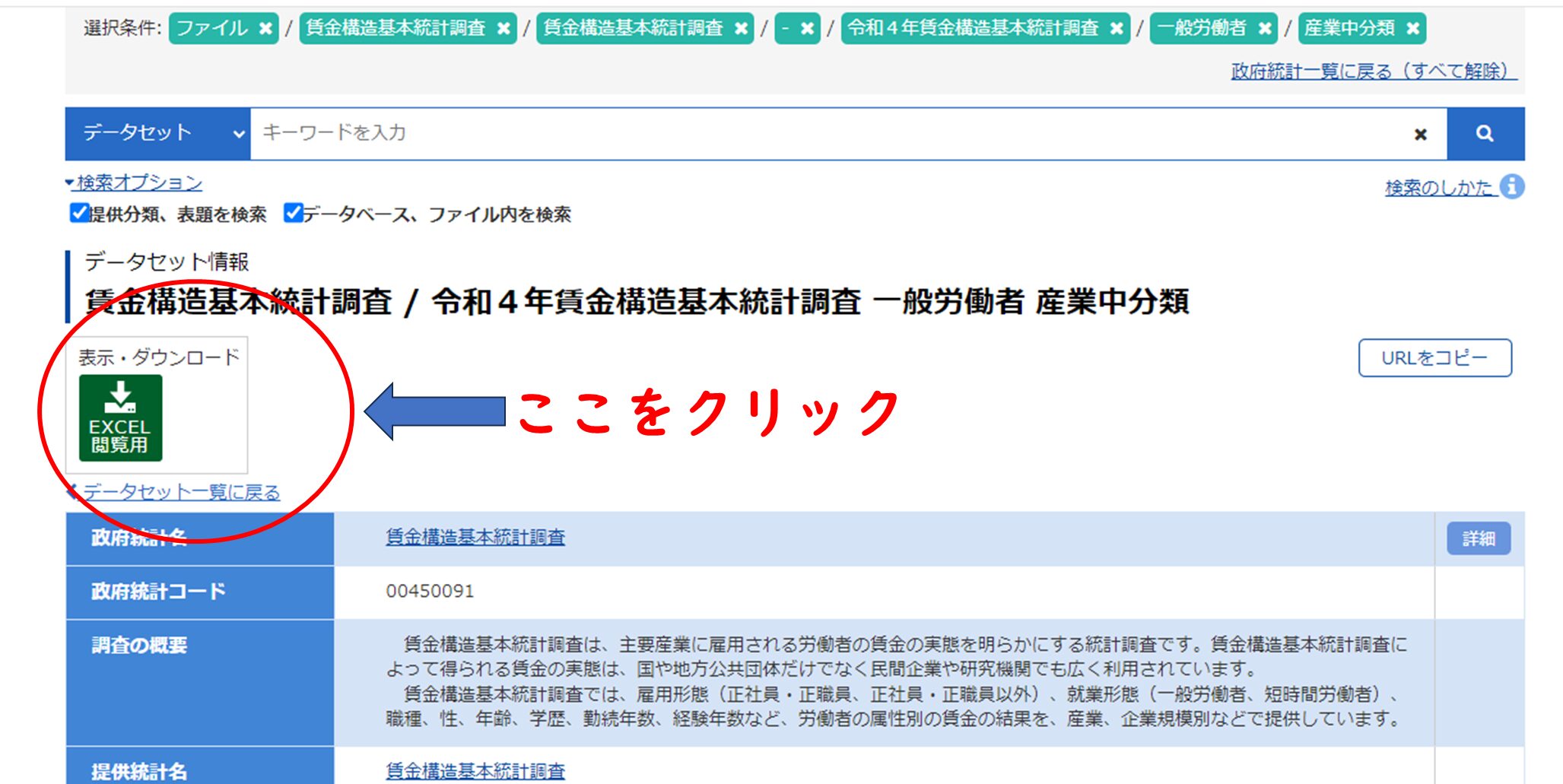Open the データセット search type dropdown
The width and height of the screenshot is (1563, 784).
[x=157, y=134]
